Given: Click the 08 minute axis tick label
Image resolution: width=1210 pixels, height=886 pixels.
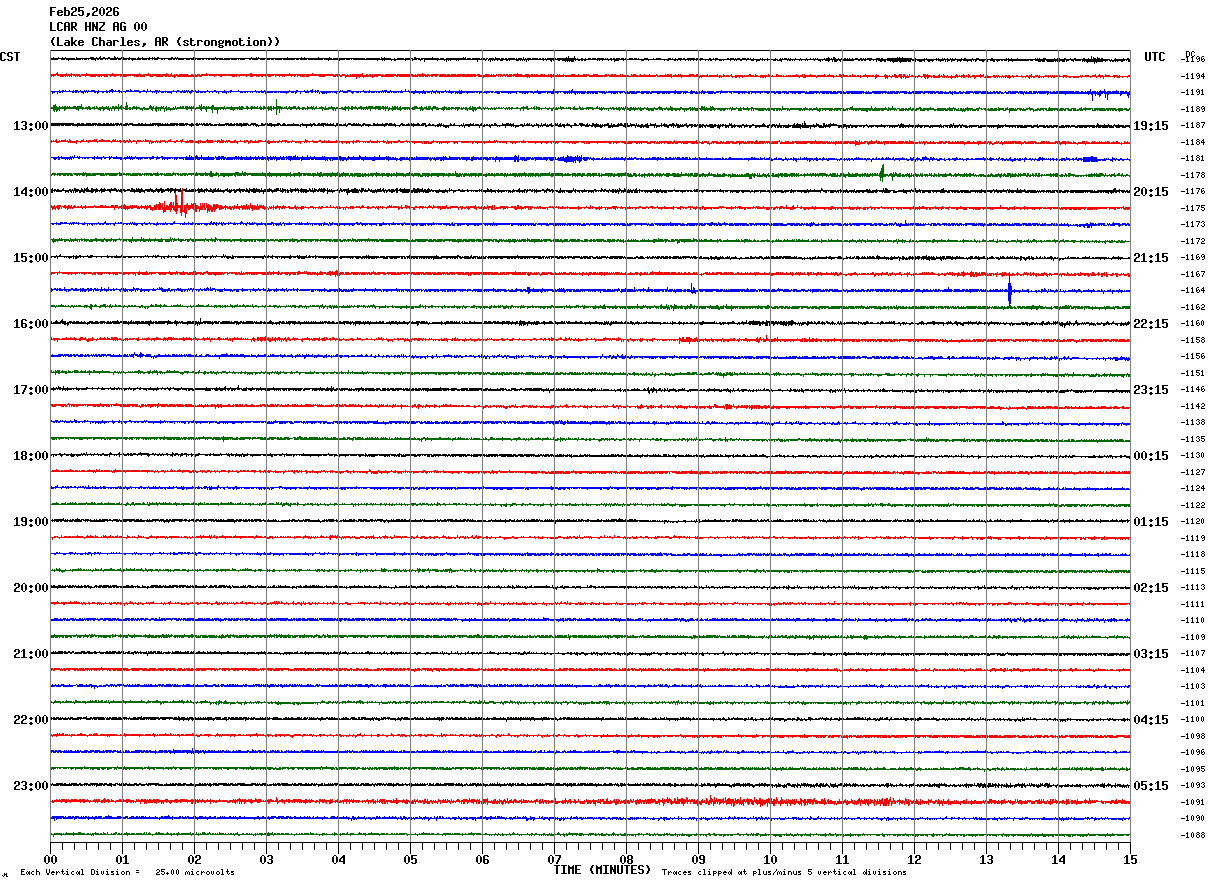Looking at the screenshot, I should pos(626,859).
